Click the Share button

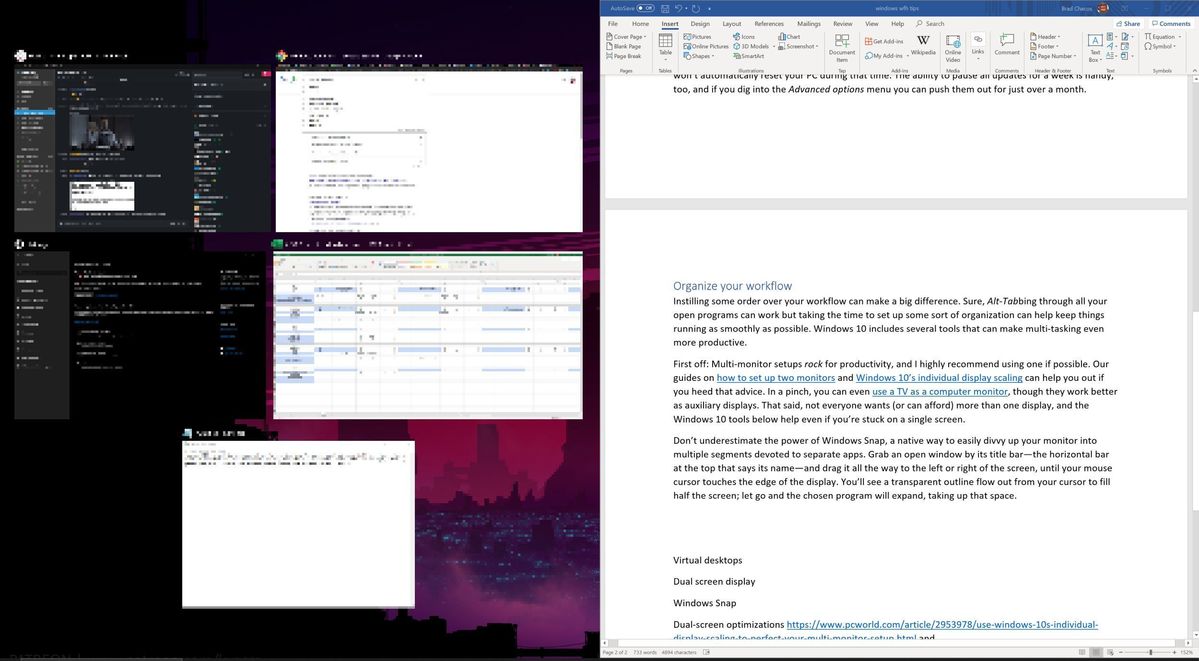click(1127, 24)
